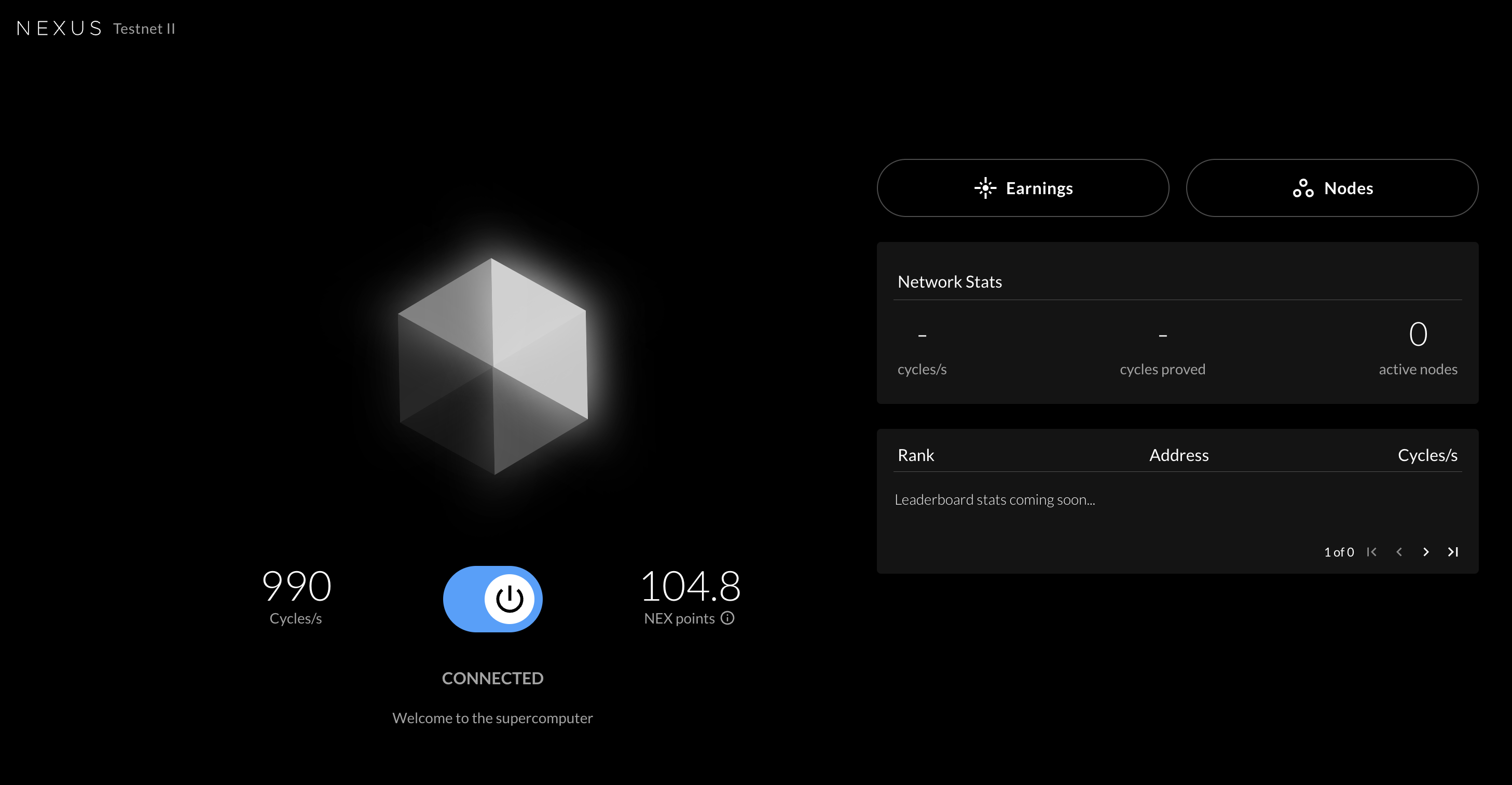Screen dimensions: 1512x785
Task: Open the Nodes tab
Action: 1332,188
